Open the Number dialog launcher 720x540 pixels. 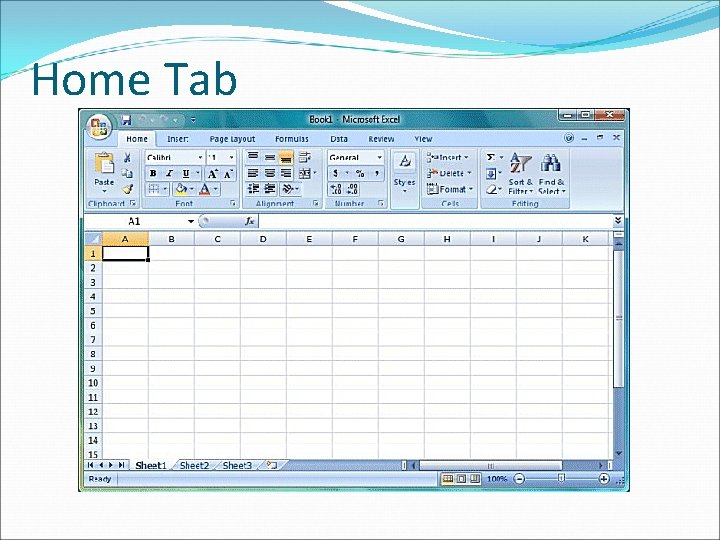tap(381, 203)
